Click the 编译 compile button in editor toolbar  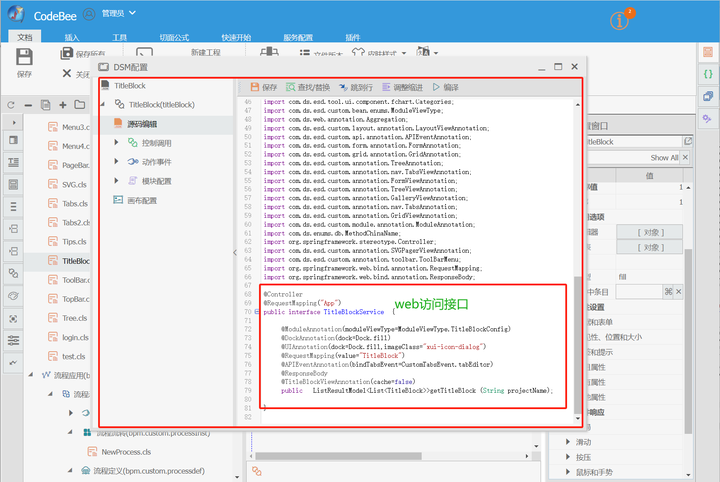445,87
